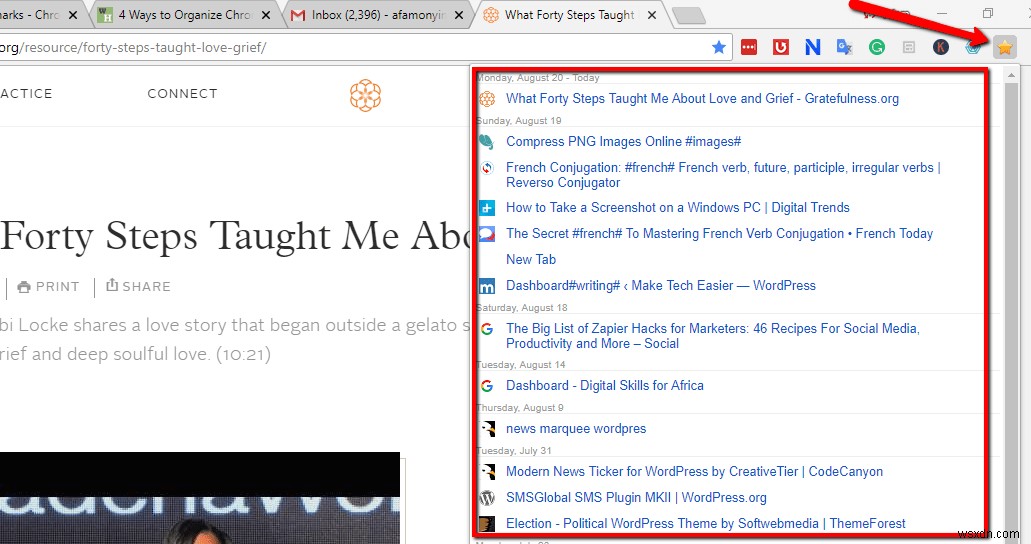Click the Gratefulness flower logo on the page
1031x544 pixels.
pyautogui.click(x=366, y=95)
